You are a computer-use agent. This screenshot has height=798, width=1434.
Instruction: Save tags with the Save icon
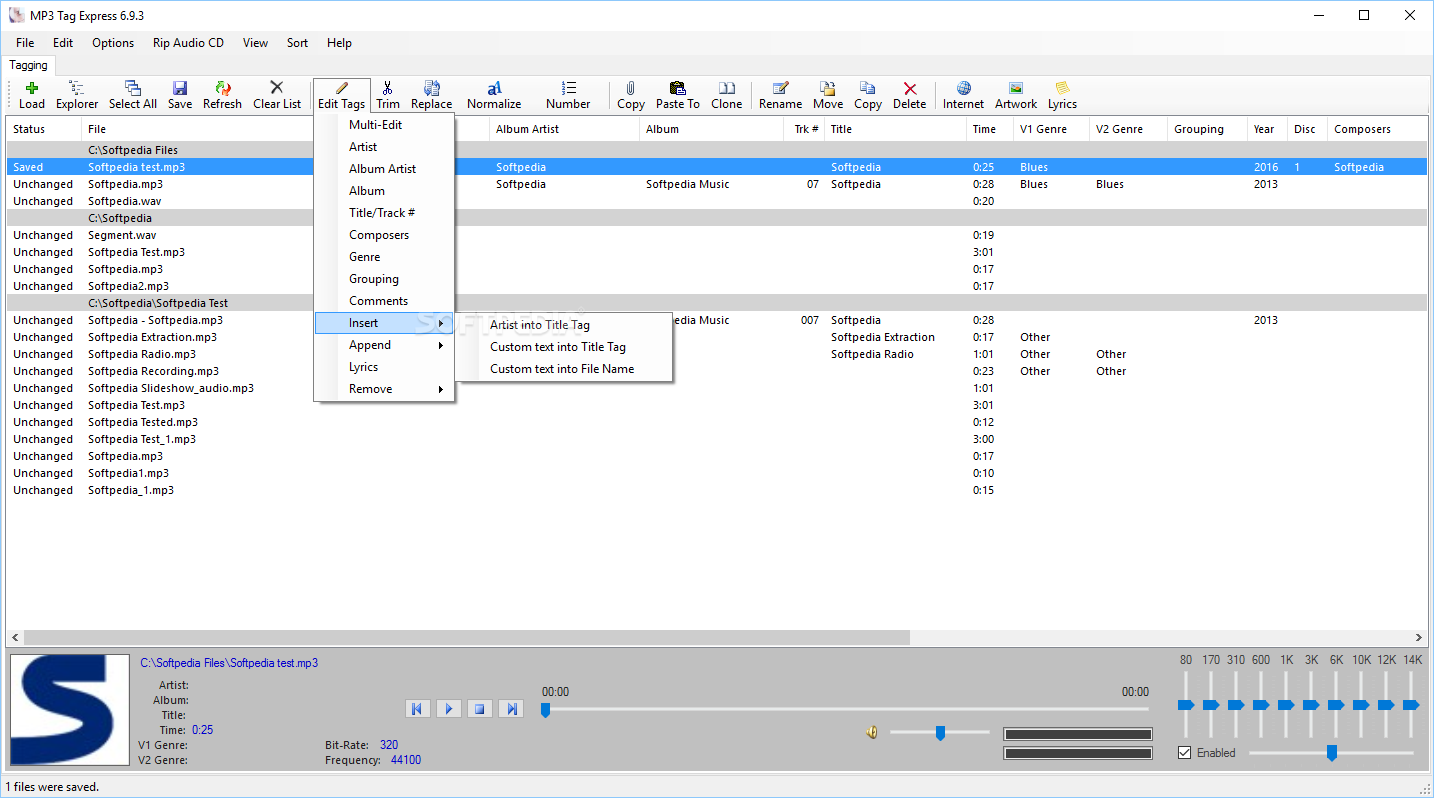click(180, 95)
